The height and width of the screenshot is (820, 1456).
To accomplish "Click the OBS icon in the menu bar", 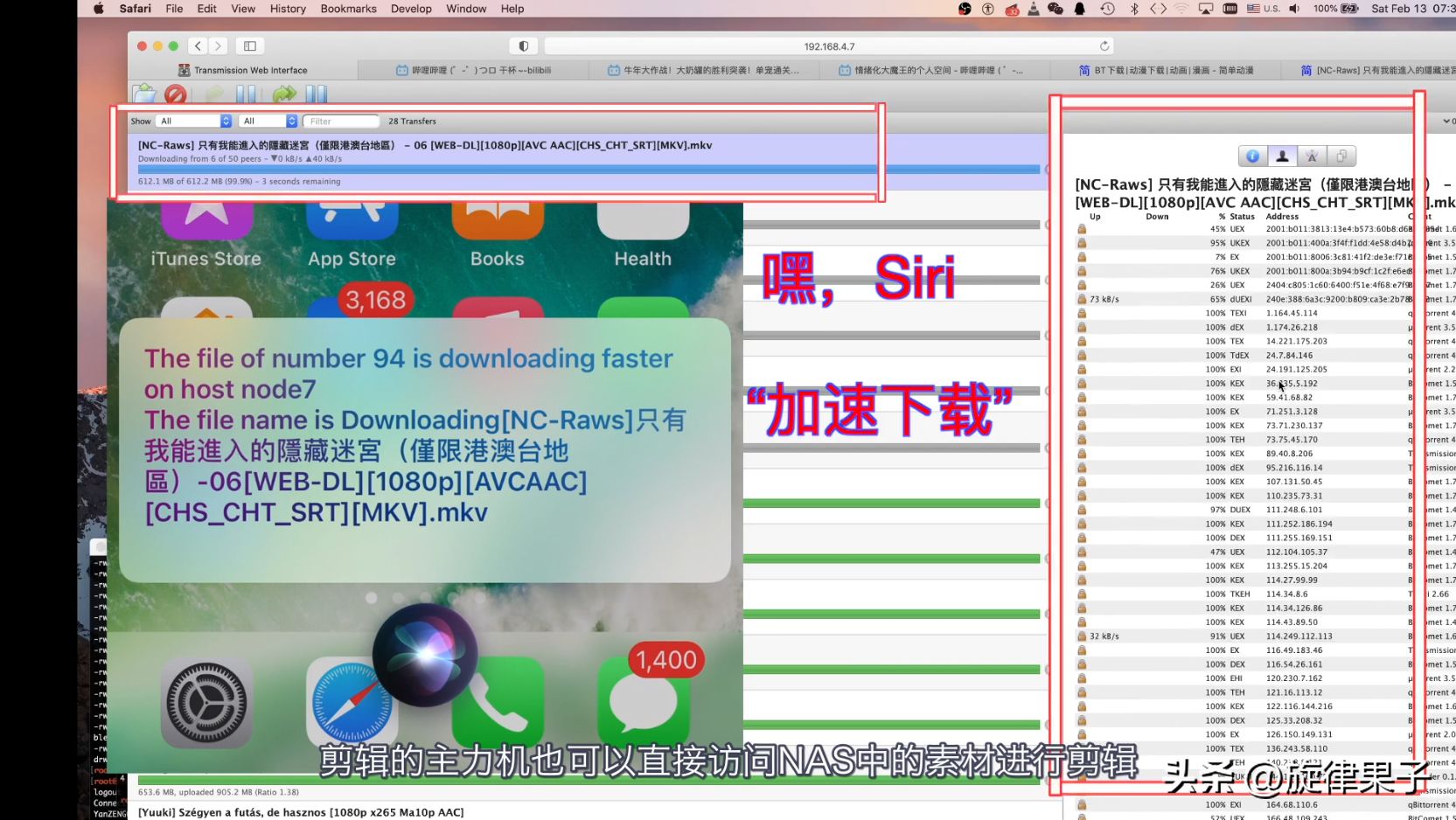I will 965,9.
